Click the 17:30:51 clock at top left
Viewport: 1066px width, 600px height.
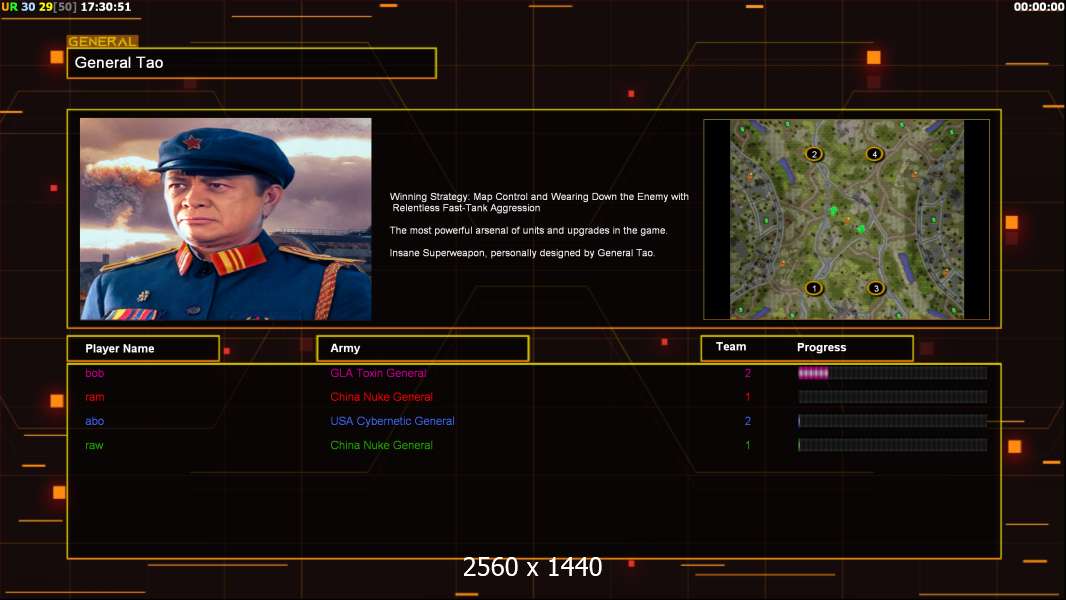pos(105,7)
